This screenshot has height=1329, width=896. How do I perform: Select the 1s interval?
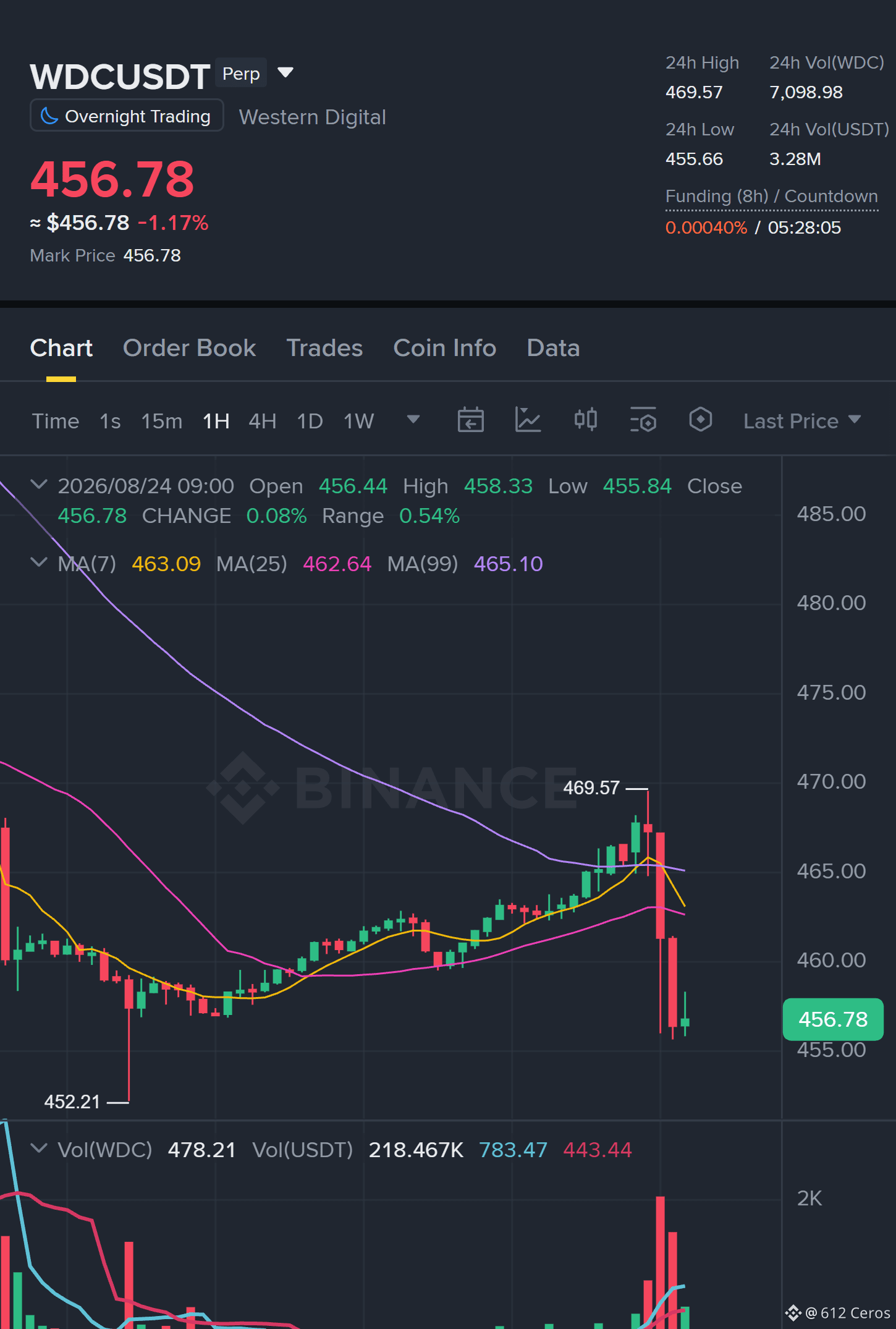(x=110, y=421)
